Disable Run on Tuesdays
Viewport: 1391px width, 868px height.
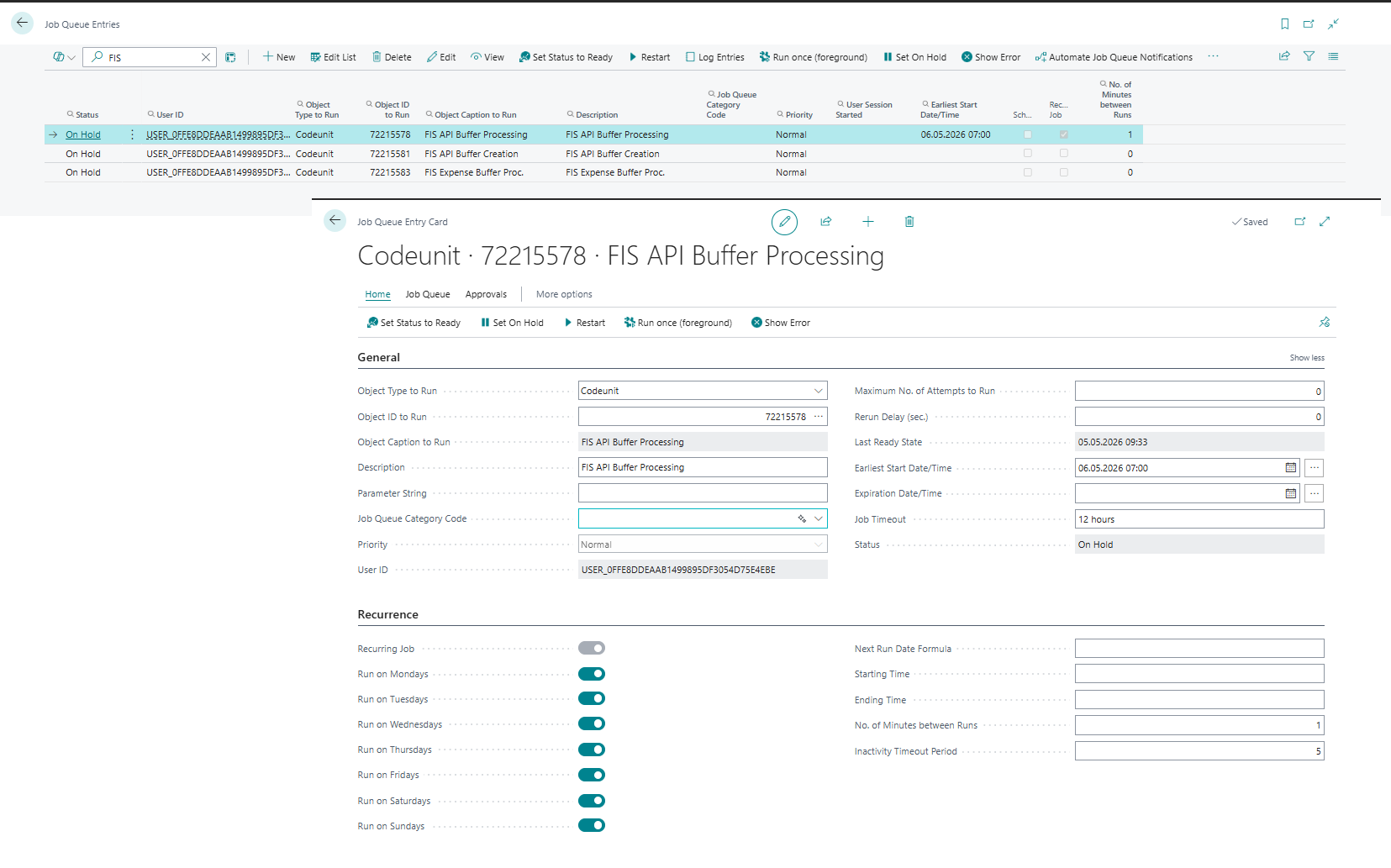[592, 699]
